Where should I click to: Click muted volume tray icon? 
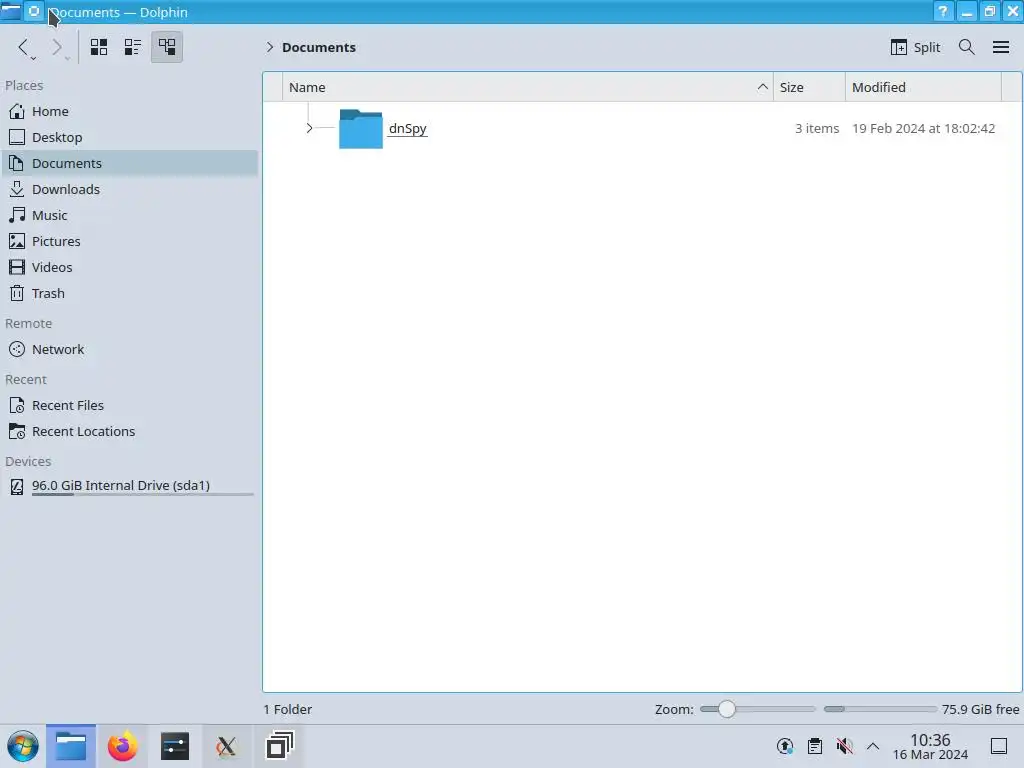pos(844,746)
